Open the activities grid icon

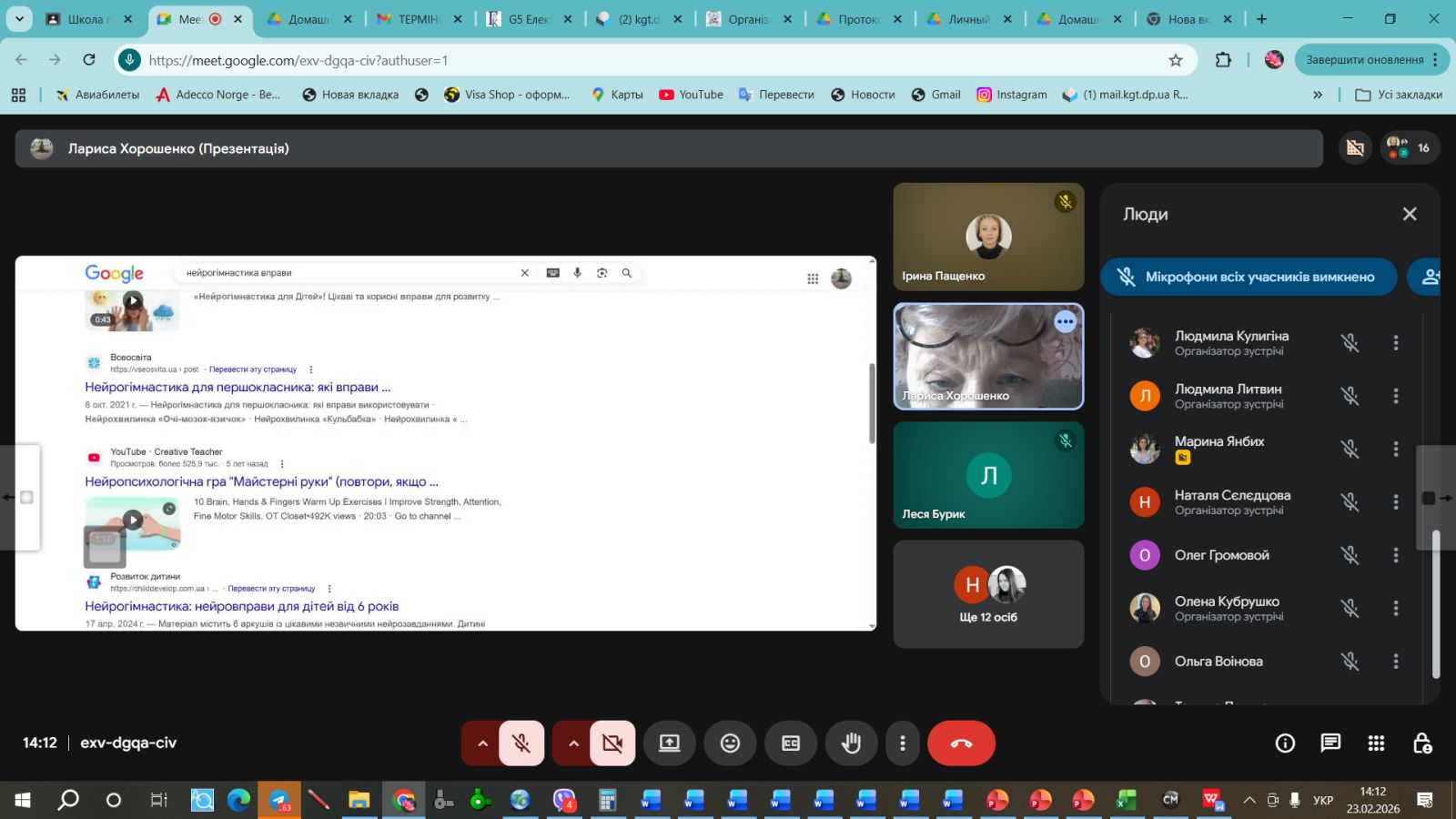tap(1376, 743)
